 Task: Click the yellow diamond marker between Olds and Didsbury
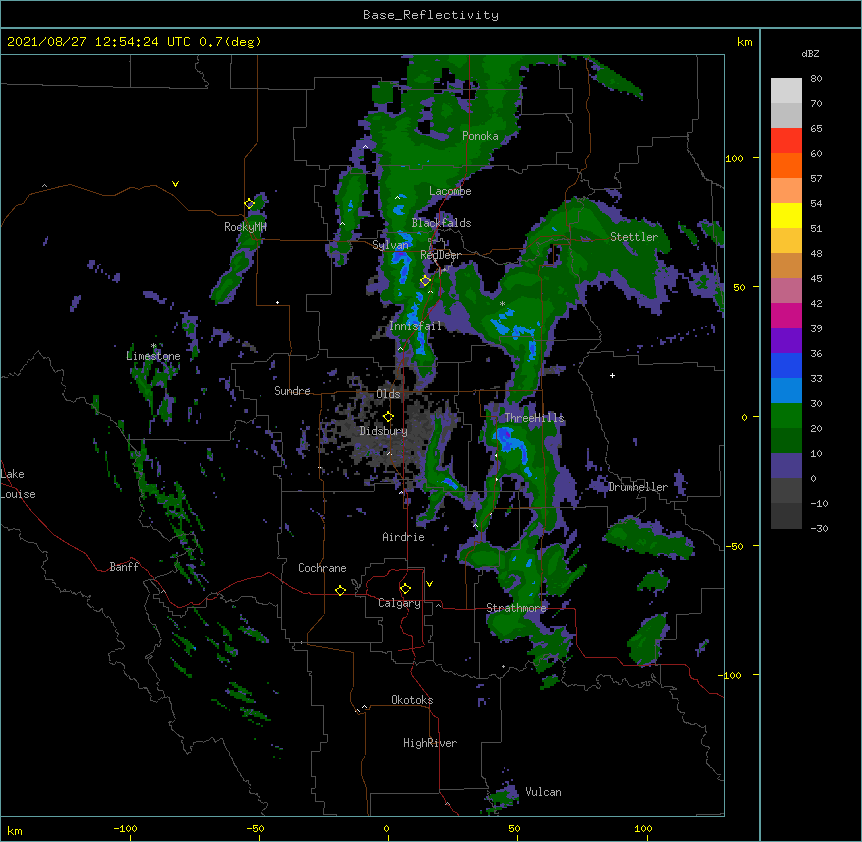(388, 417)
